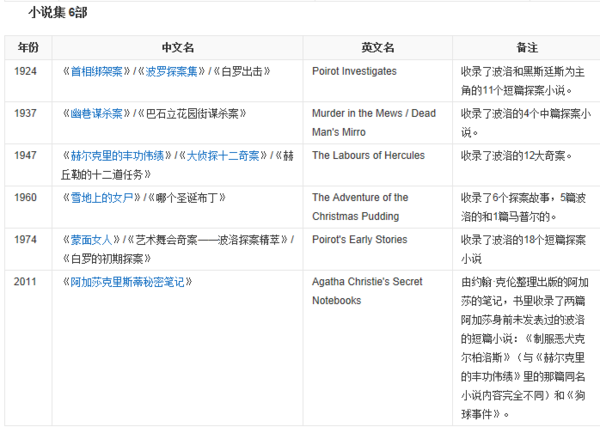
Task: Click the 1960 row note about 6个探案故事
Action: click(523, 207)
